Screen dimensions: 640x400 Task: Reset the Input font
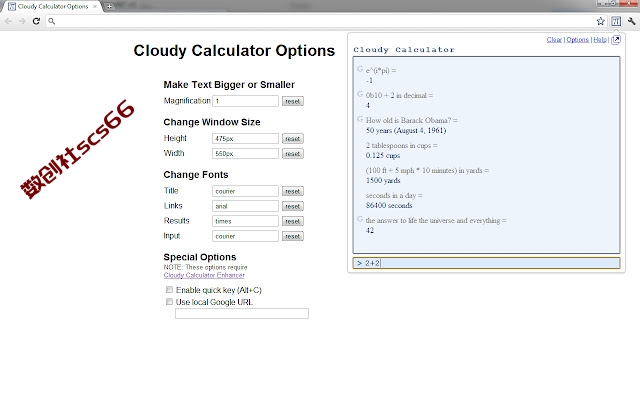tap(293, 236)
